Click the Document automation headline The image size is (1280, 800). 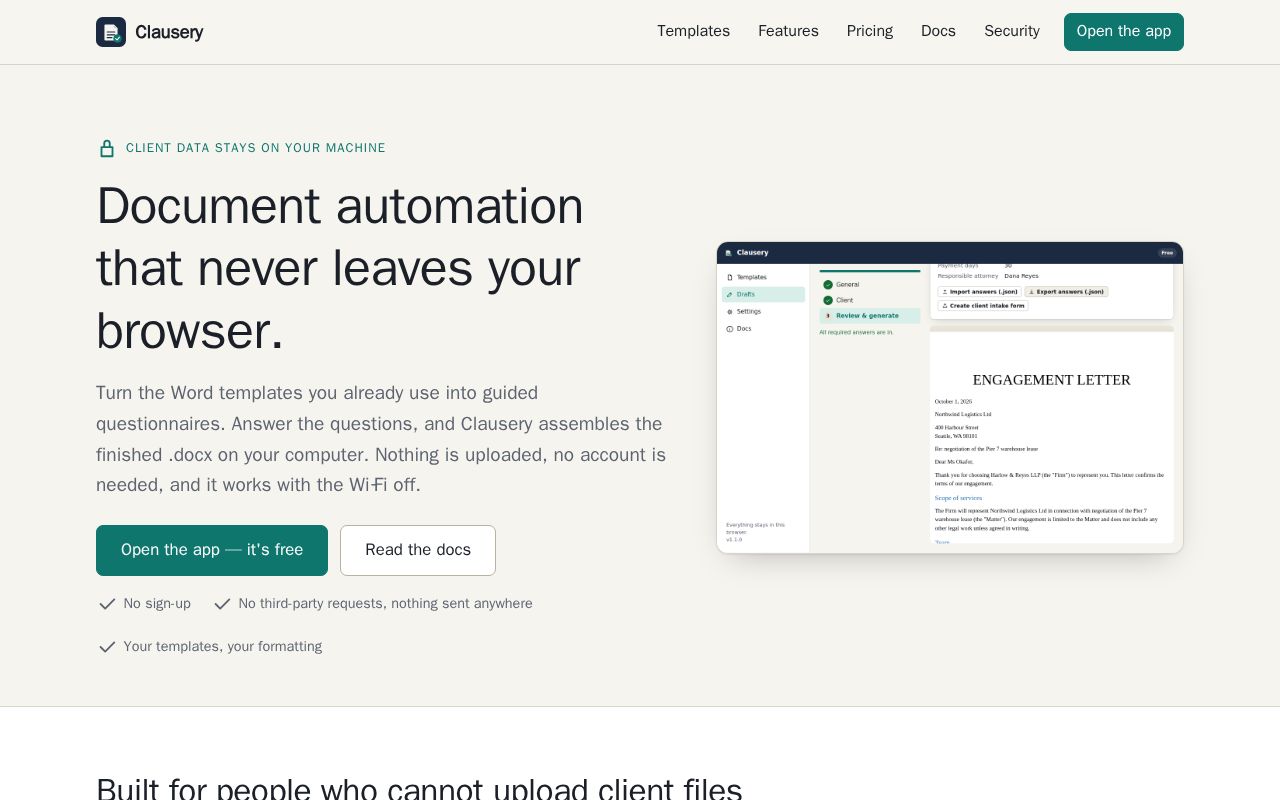click(x=340, y=268)
